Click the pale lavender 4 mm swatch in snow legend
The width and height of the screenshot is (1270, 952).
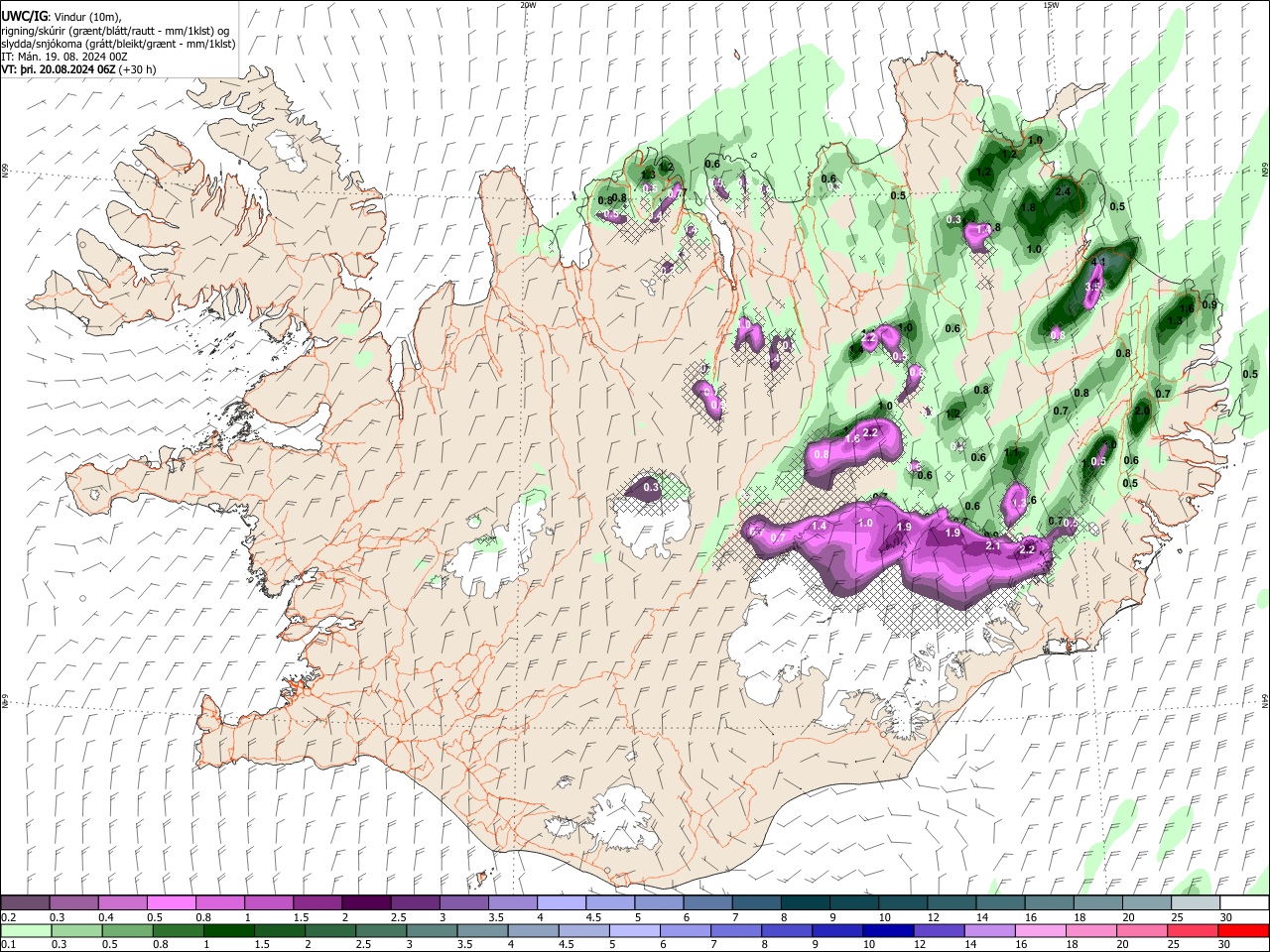click(x=561, y=902)
